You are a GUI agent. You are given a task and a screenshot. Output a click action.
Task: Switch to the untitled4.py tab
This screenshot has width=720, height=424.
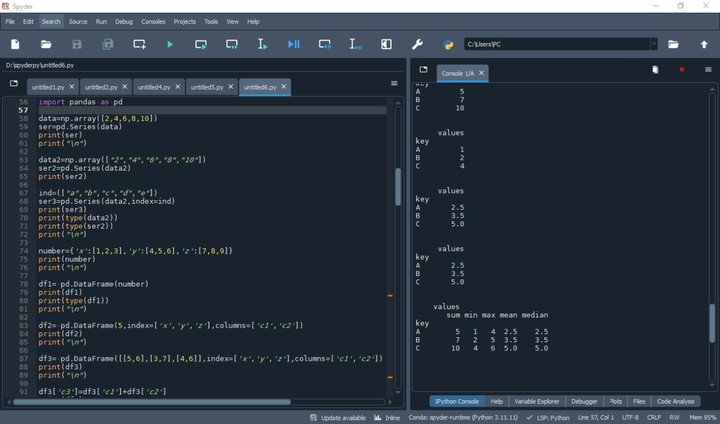click(153, 87)
